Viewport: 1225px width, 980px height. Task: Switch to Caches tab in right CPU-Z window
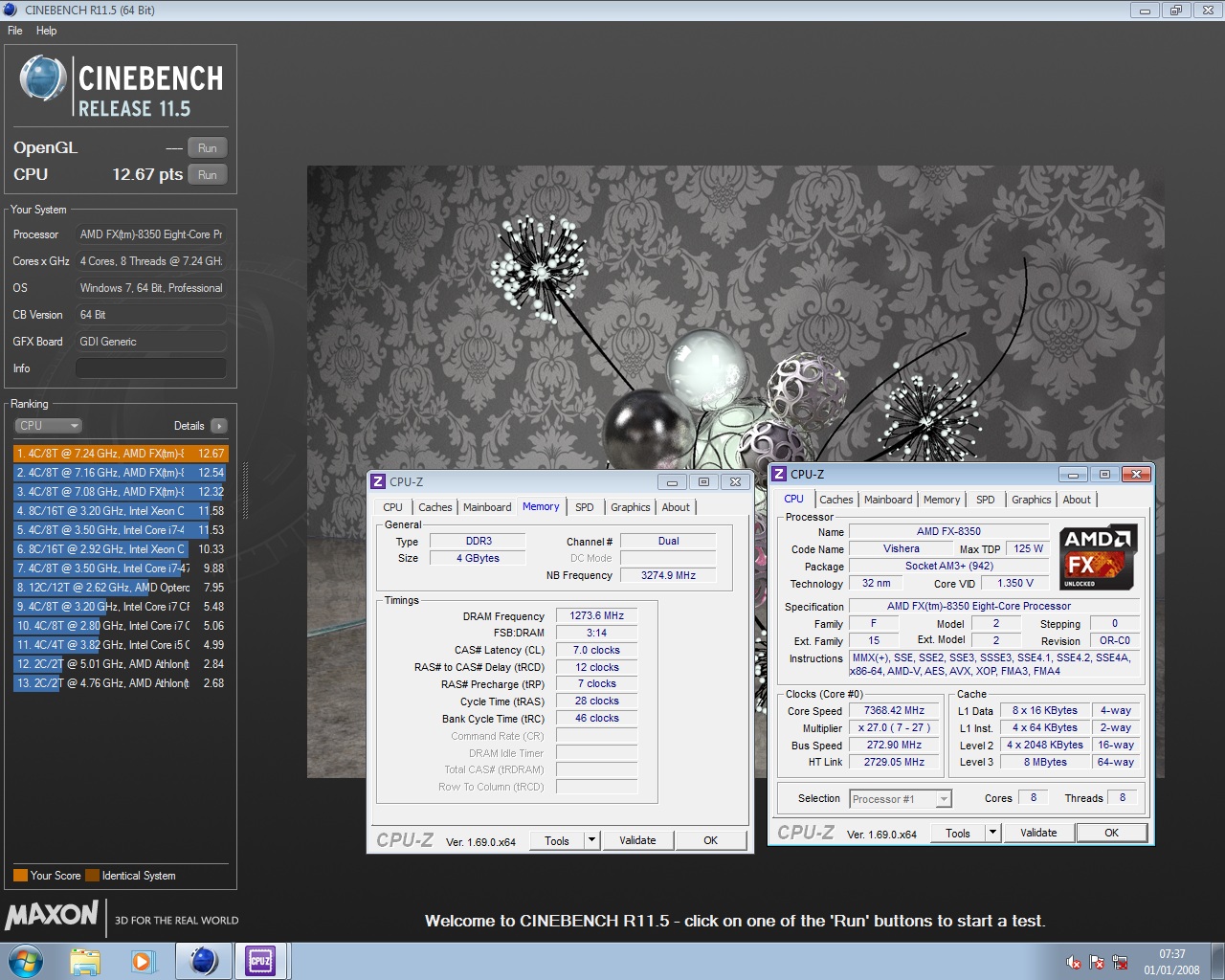tap(836, 500)
